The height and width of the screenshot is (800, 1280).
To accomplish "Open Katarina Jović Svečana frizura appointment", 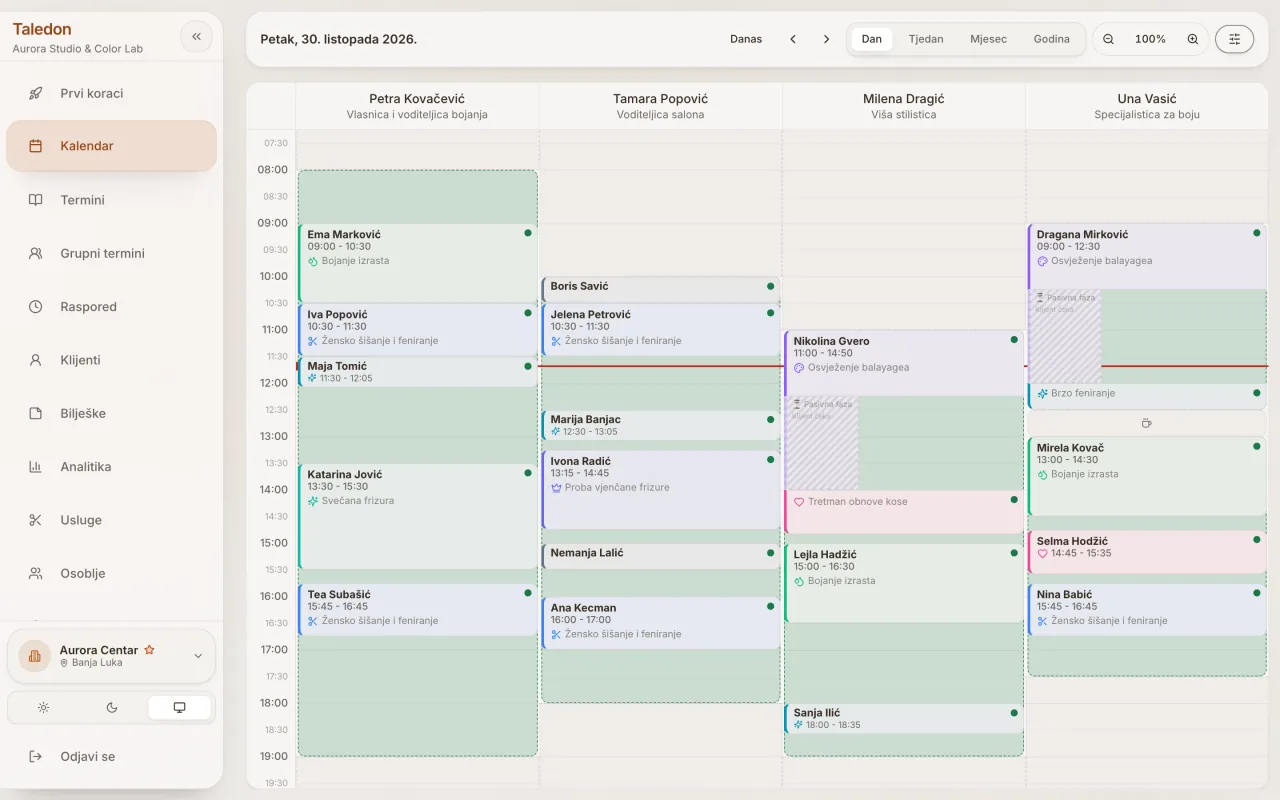I will (x=418, y=516).
